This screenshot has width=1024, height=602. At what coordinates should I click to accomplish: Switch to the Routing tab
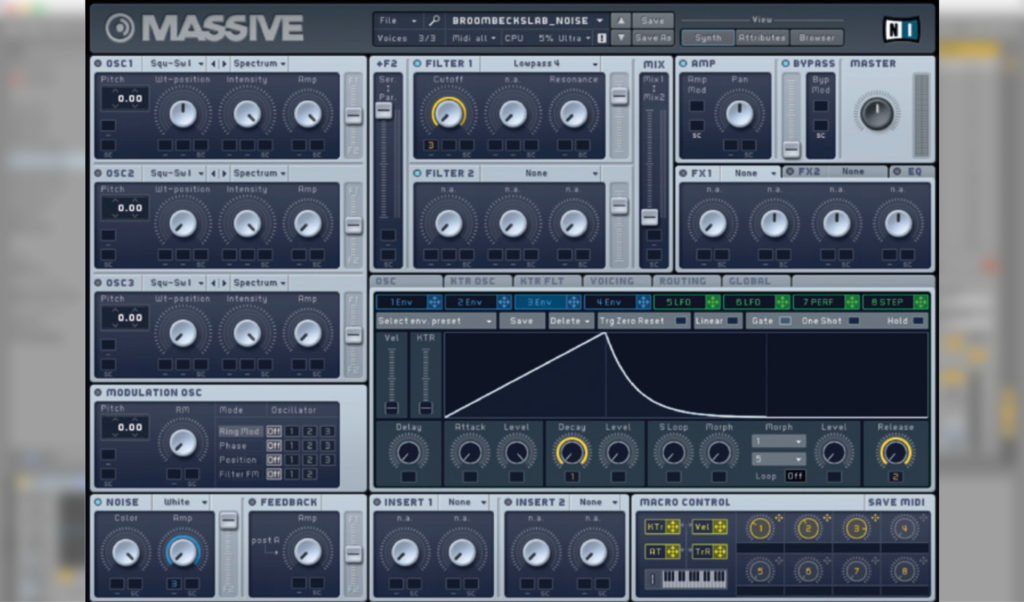point(684,281)
